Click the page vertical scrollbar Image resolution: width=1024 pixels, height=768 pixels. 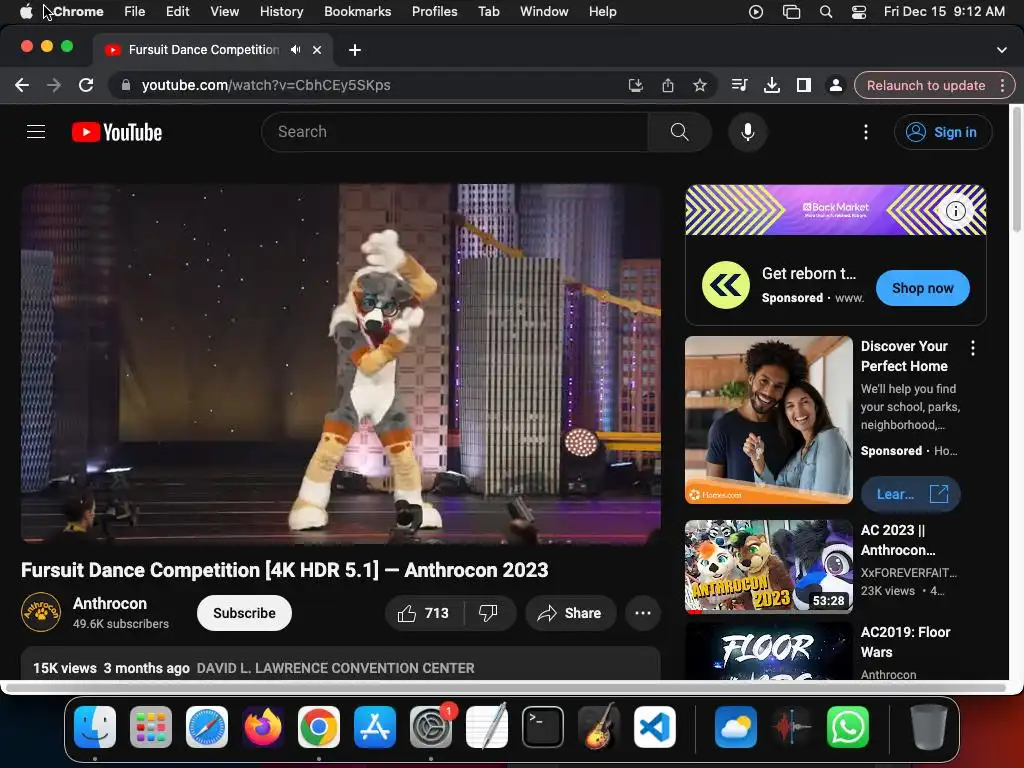[1016, 170]
